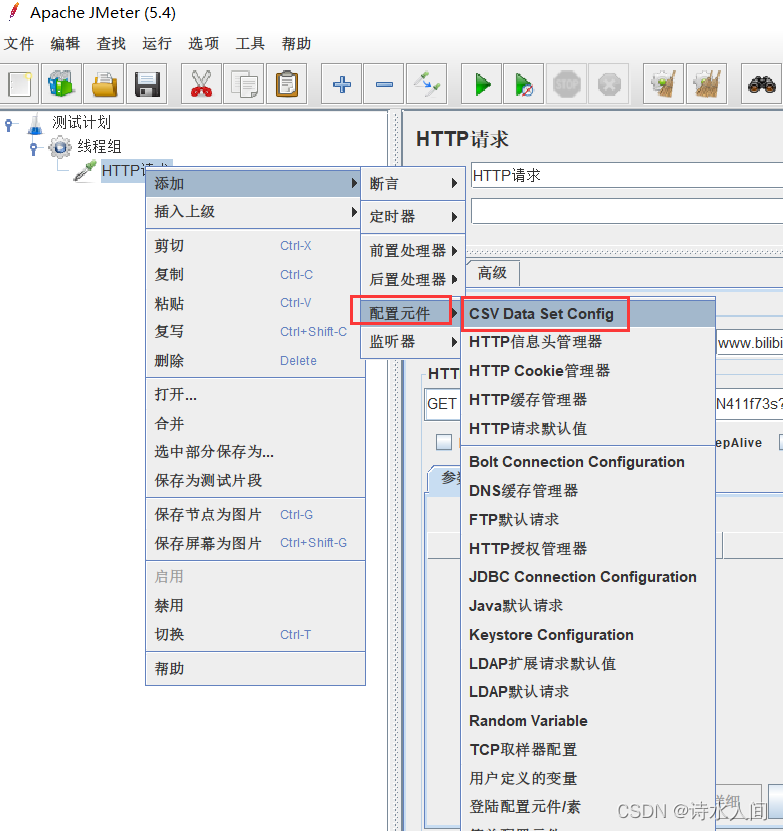783x831 pixels.
Task: Open the 查找 menu
Action: [x=111, y=43]
